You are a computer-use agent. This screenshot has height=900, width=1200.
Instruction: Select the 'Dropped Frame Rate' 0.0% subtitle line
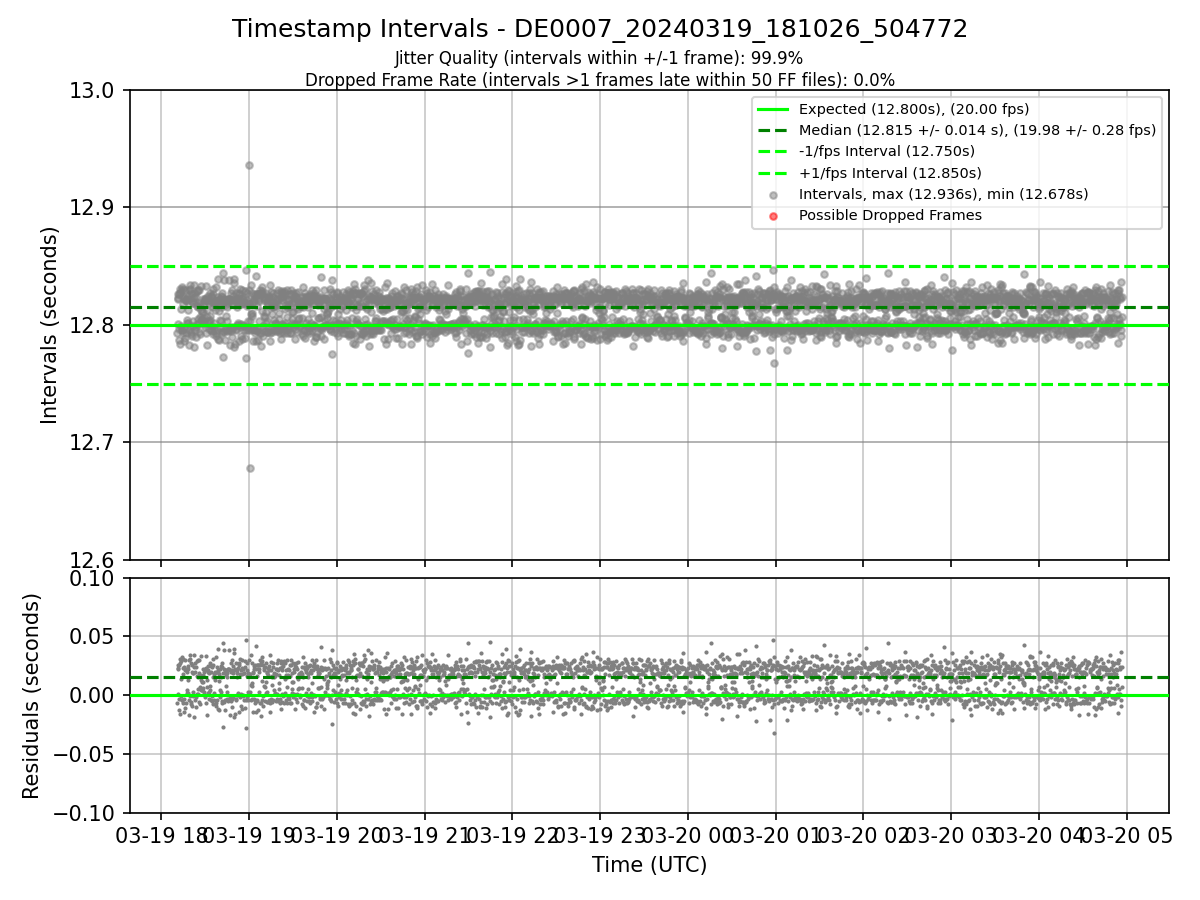pyautogui.click(x=600, y=80)
